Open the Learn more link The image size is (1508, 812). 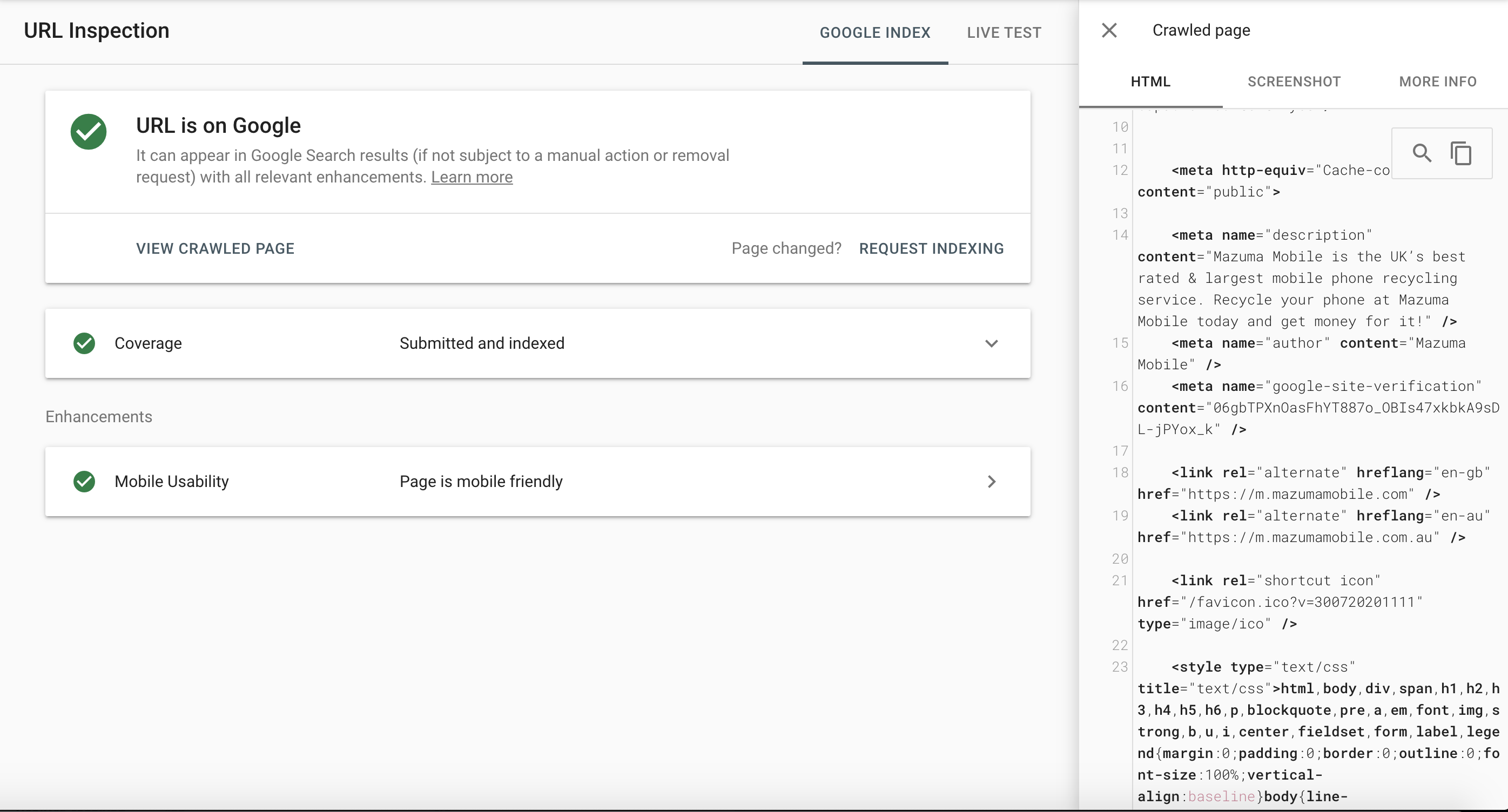(471, 177)
